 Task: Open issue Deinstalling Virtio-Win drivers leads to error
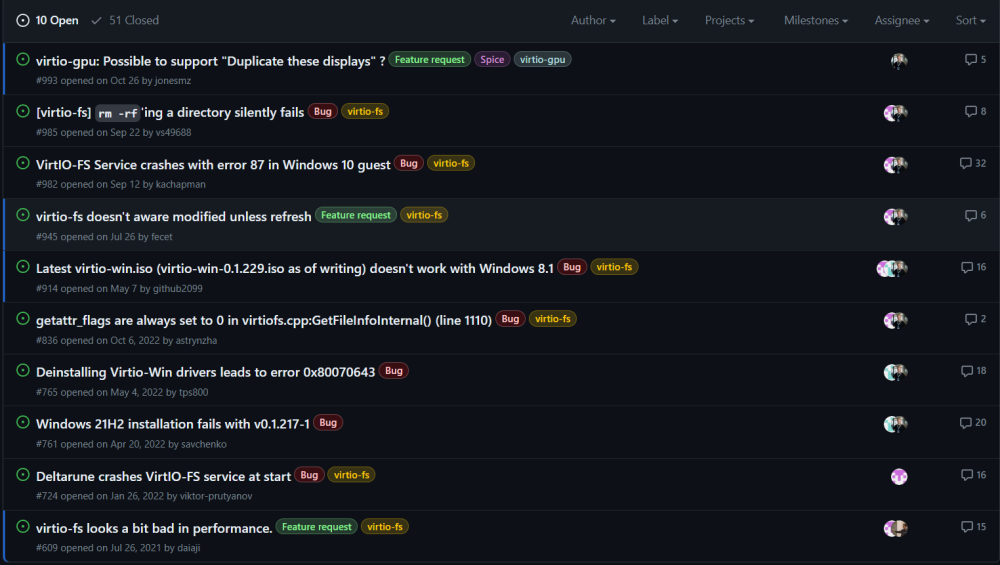pyautogui.click(x=205, y=372)
